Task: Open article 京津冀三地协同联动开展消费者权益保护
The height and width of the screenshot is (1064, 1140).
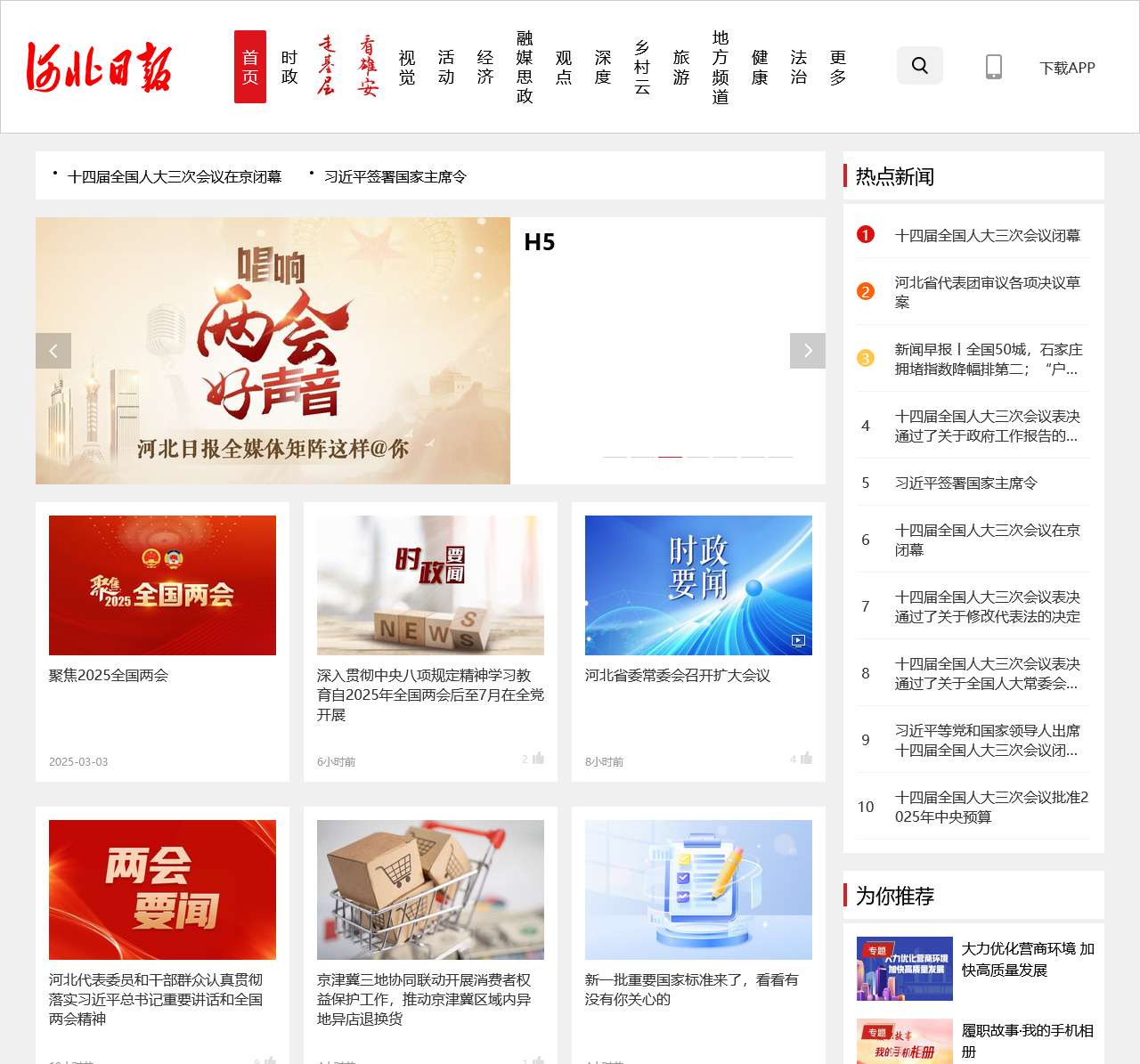Action: 424,999
